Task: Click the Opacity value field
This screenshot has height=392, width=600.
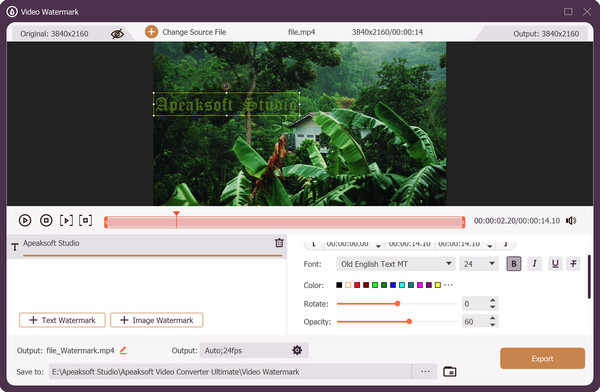Action: point(475,322)
